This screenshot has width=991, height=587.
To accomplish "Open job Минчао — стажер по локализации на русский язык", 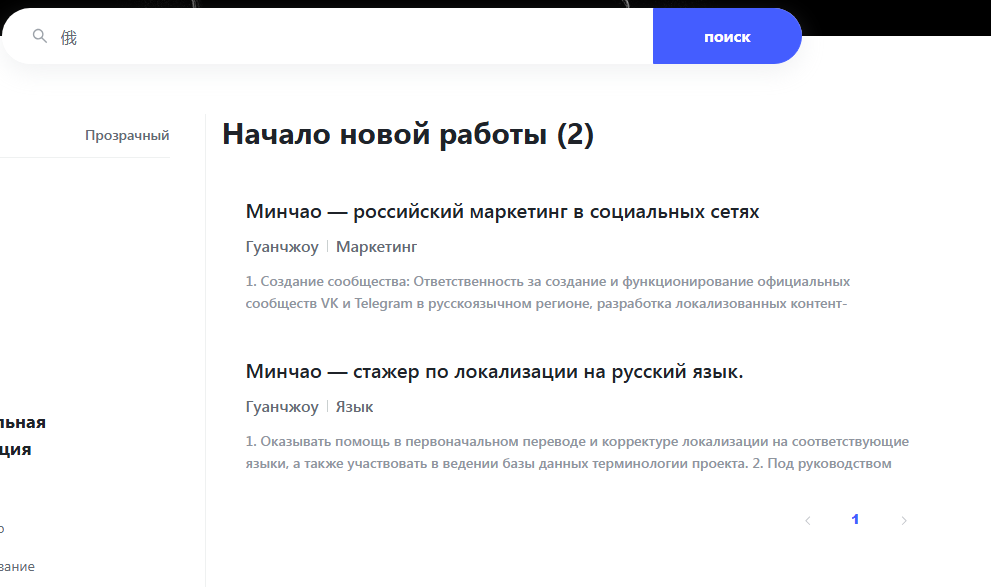I will [x=494, y=372].
